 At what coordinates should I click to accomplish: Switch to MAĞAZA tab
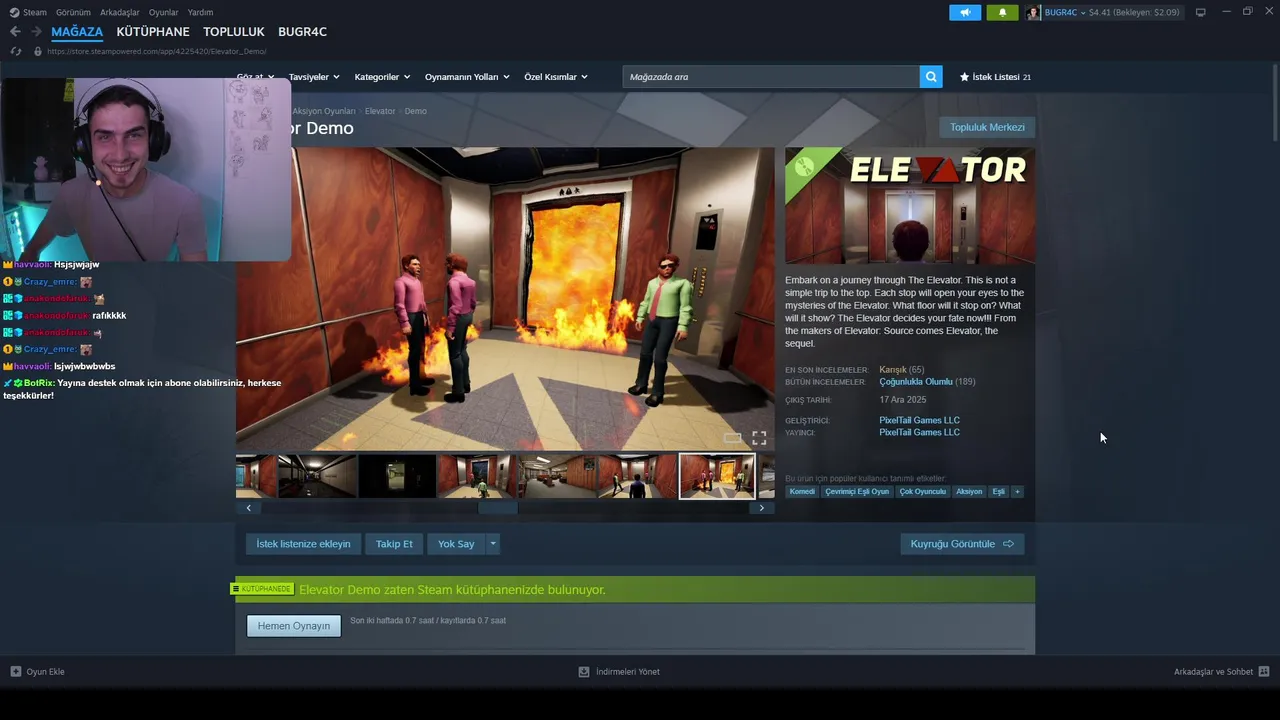point(77,32)
